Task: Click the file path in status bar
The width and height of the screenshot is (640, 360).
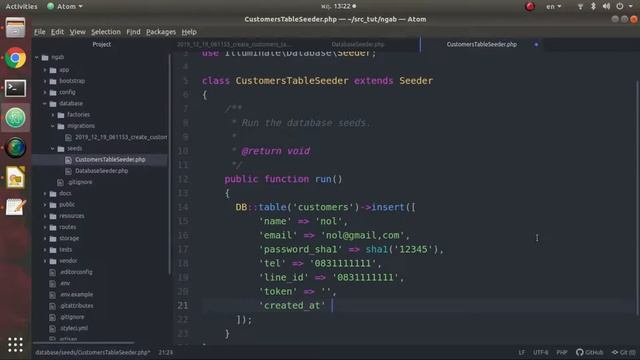Action: click(x=93, y=352)
